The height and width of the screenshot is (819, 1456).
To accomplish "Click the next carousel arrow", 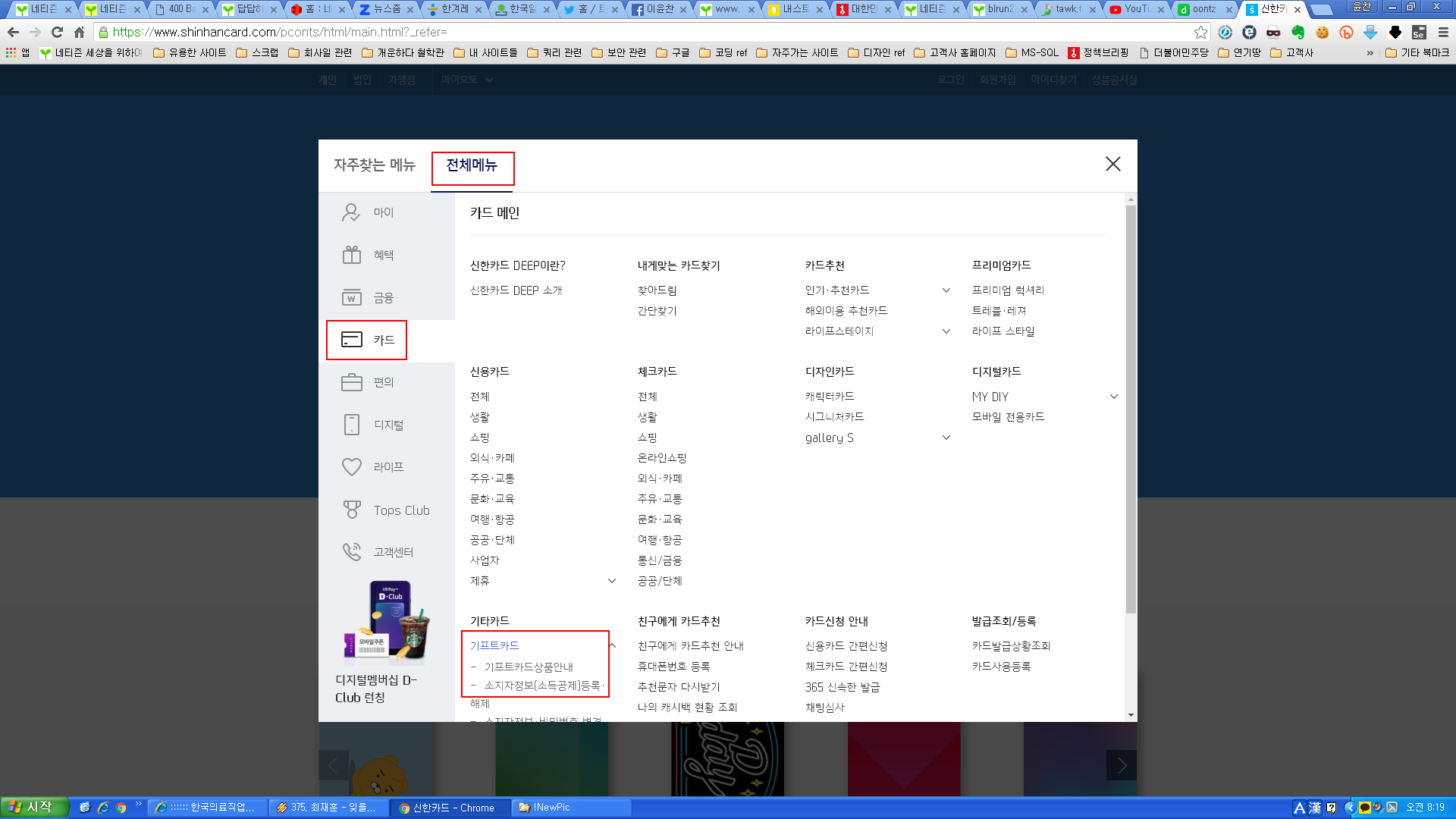I will click(1122, 765).
